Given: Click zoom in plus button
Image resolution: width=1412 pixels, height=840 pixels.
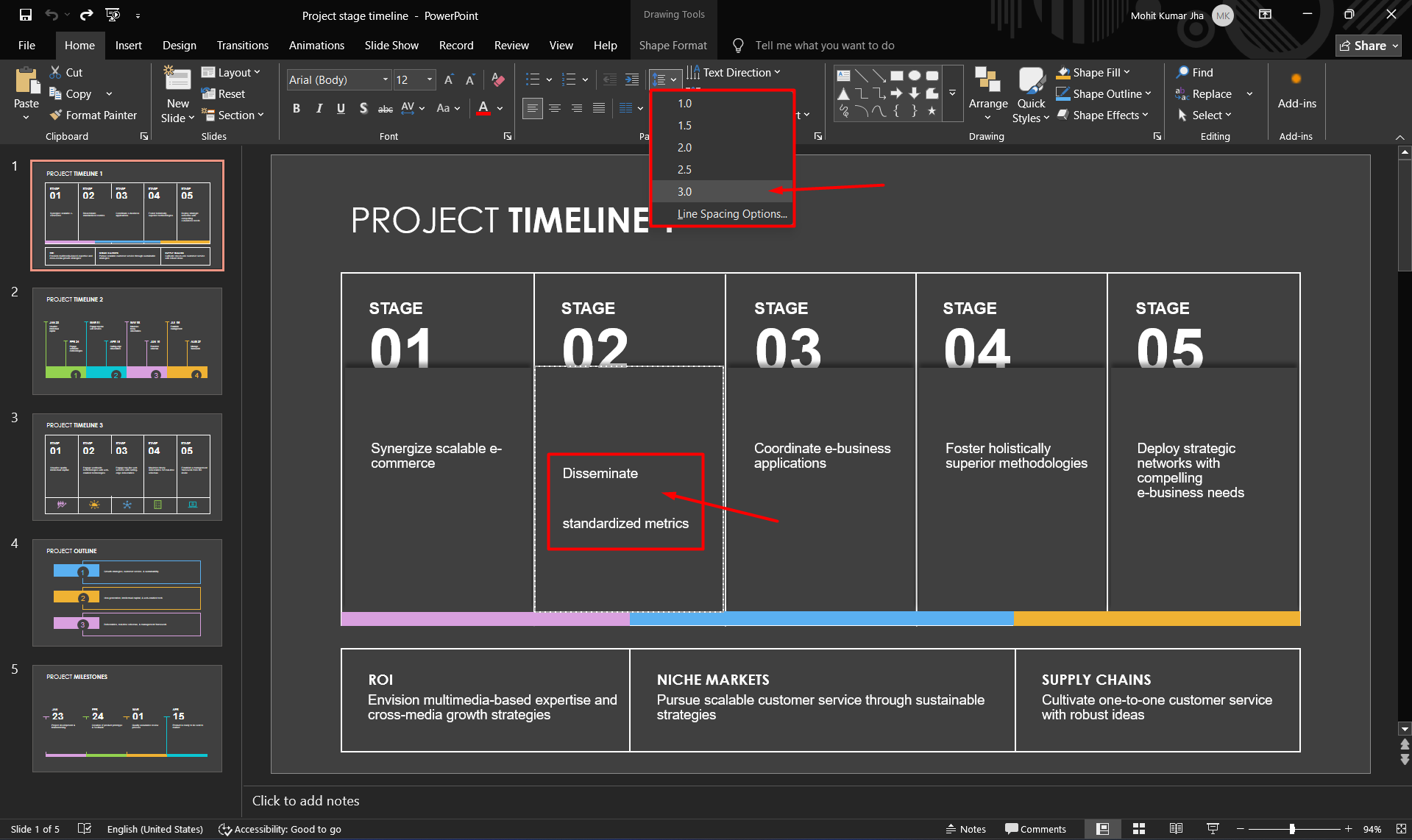Looking at the screenshot, I should (x=1348, y=829).
